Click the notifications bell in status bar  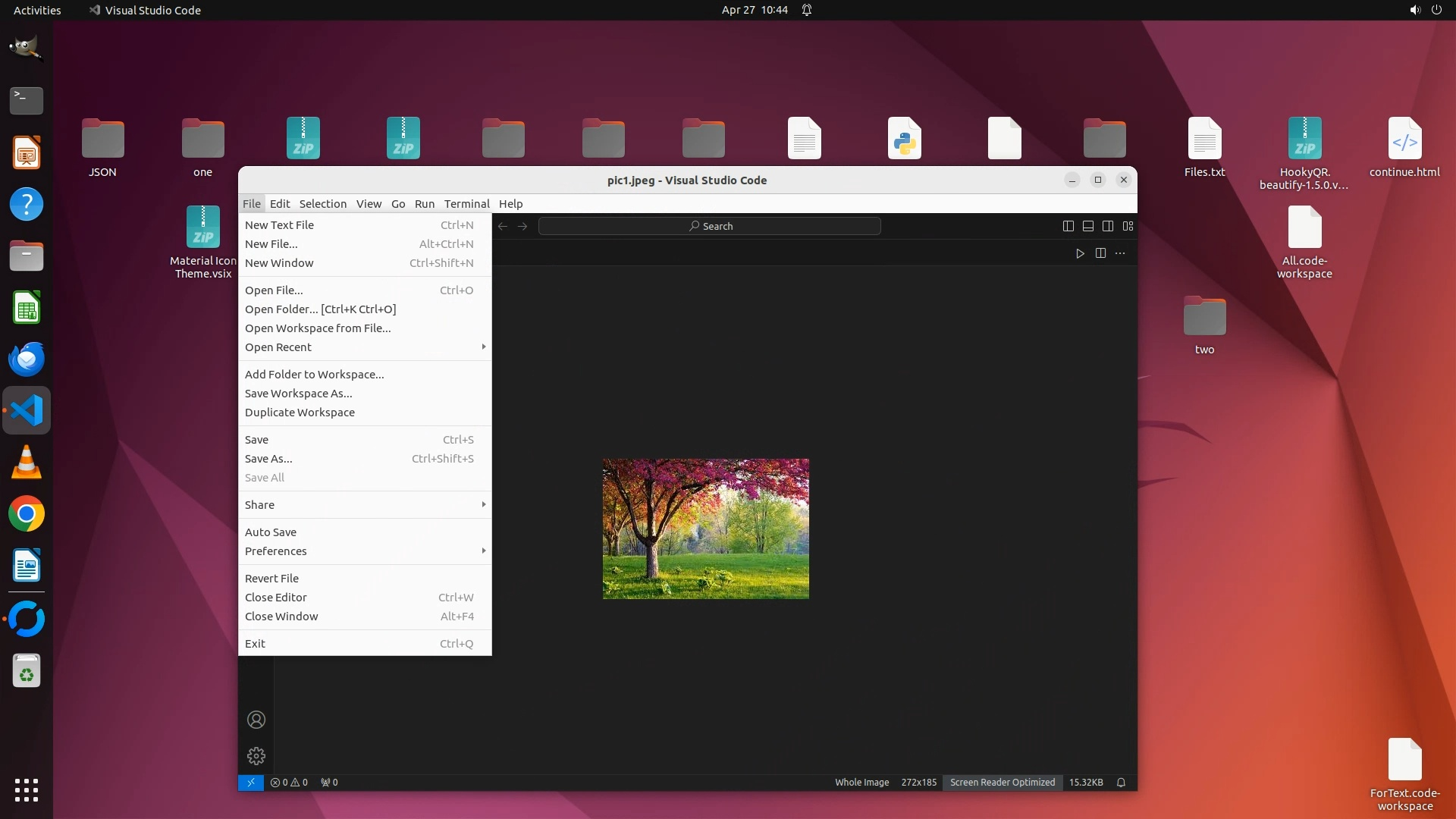(1121, 783)
